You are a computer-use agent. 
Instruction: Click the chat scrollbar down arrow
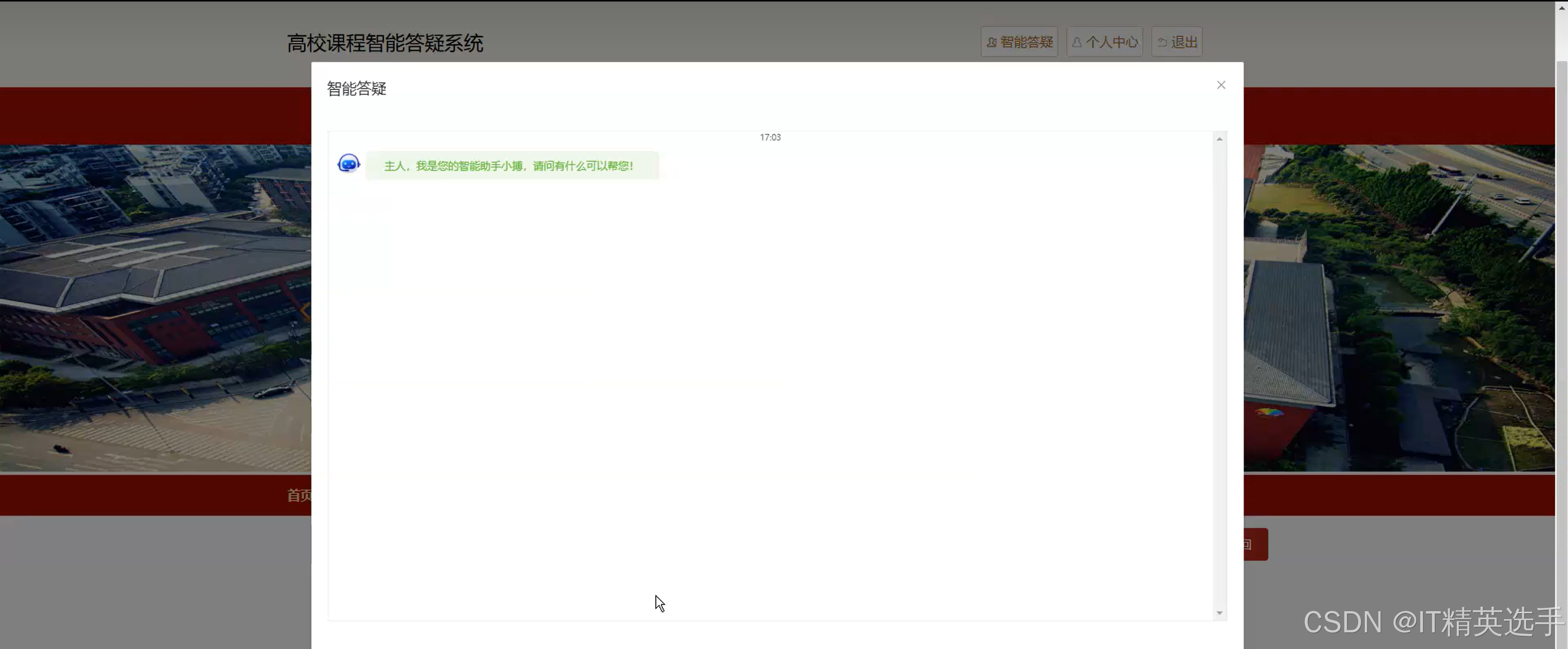click(1219, 612)
